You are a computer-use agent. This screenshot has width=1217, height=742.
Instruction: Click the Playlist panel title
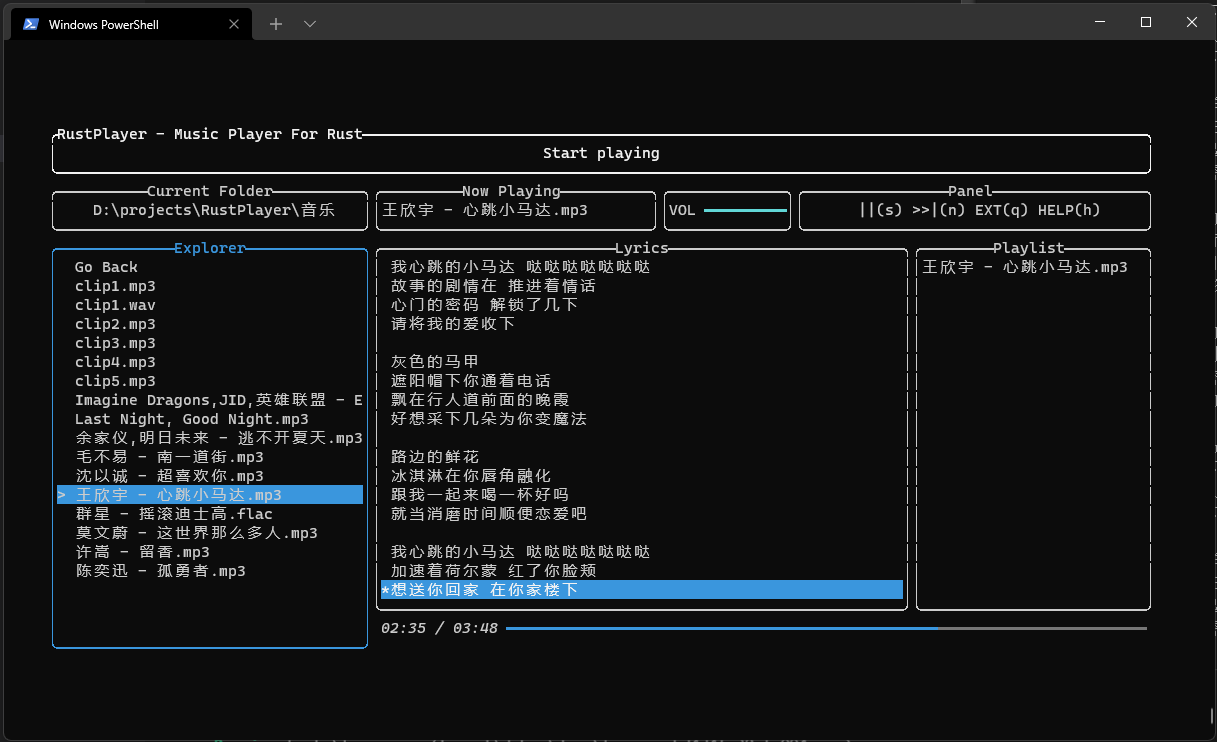(x=1029, y=248)
